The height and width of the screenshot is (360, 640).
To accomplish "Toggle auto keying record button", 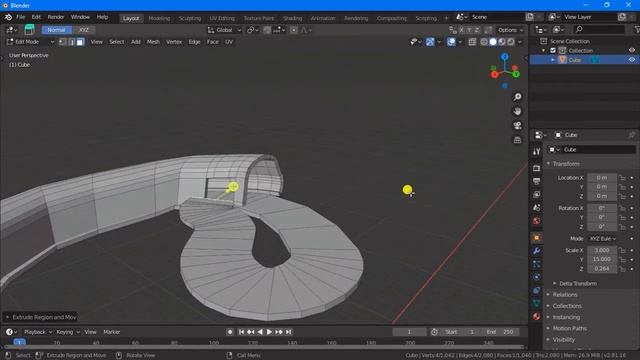I will pyautogui.click(x=230, y=332).
